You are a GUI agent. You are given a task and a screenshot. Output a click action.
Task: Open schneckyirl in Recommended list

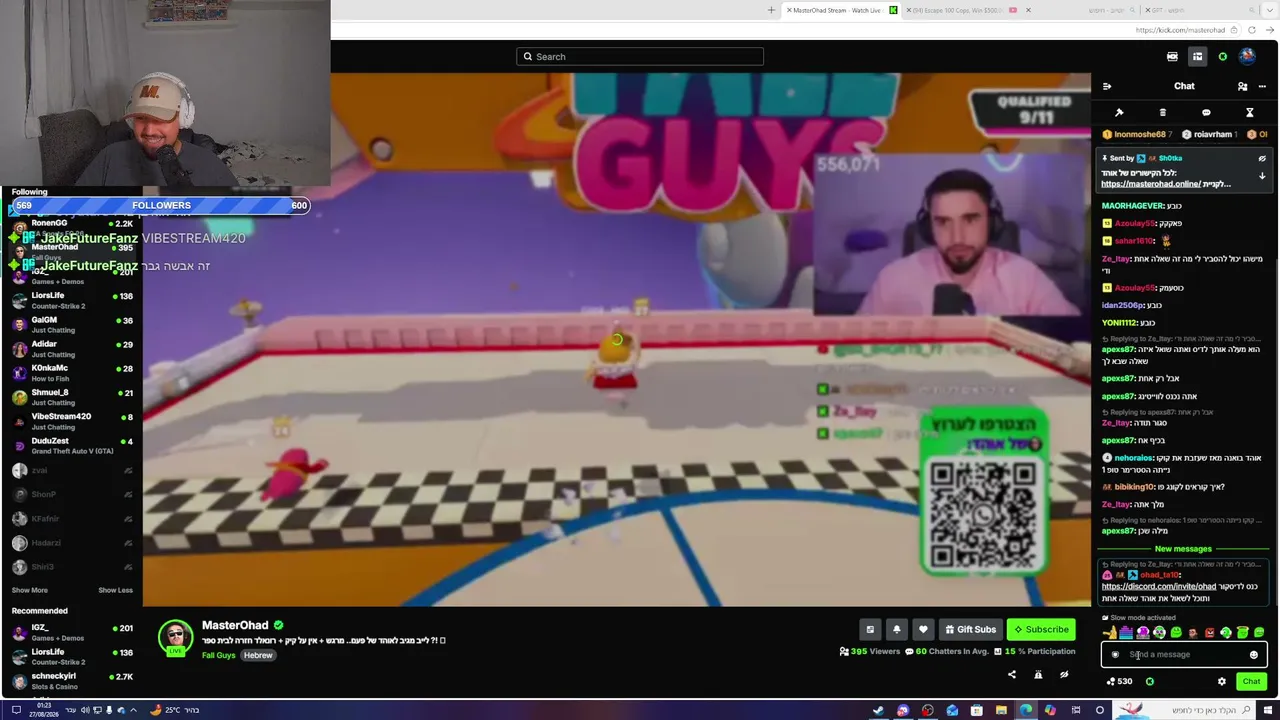click(72, 681)
